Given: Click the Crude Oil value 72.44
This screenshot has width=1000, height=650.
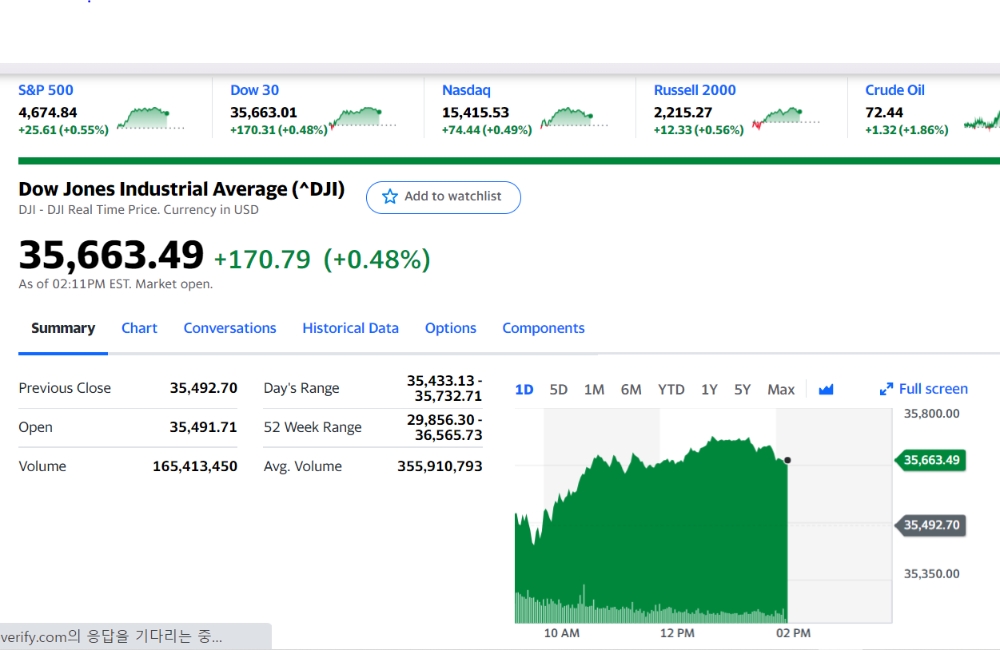Looking at the screenshot, I should 884,112.
